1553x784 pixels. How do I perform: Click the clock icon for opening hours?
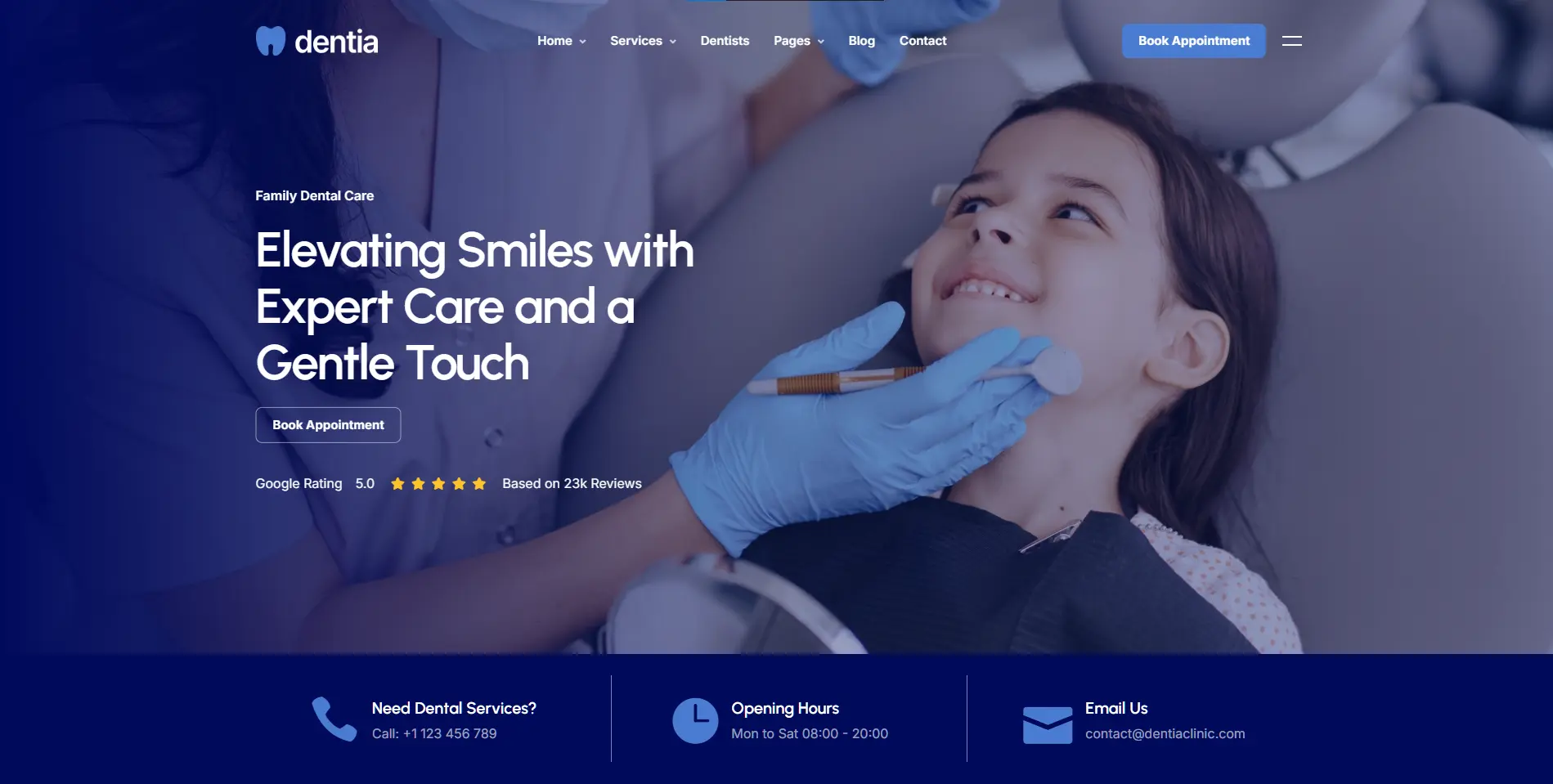[695, 720]
